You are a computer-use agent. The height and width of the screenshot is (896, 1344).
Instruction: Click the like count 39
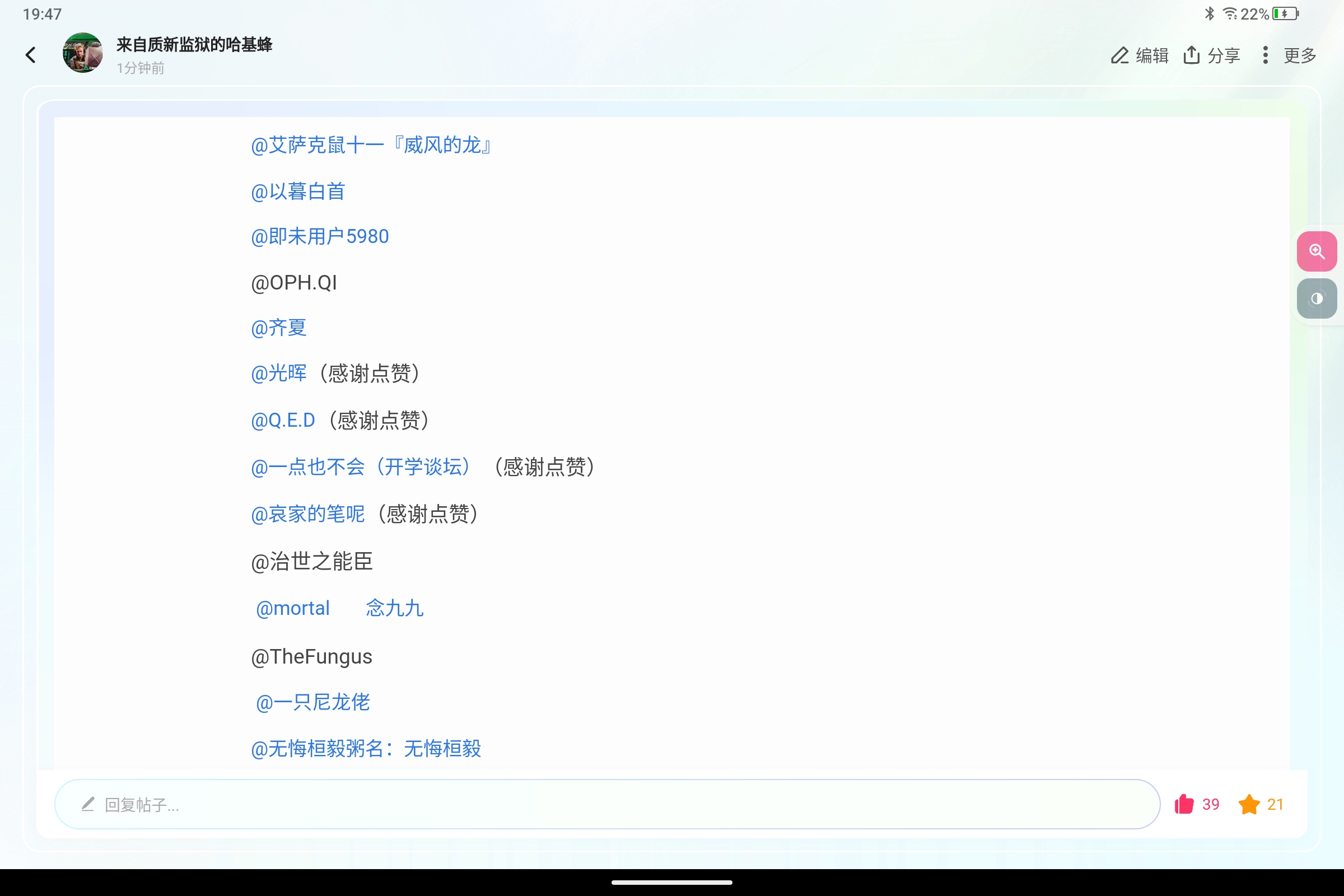1211,805
